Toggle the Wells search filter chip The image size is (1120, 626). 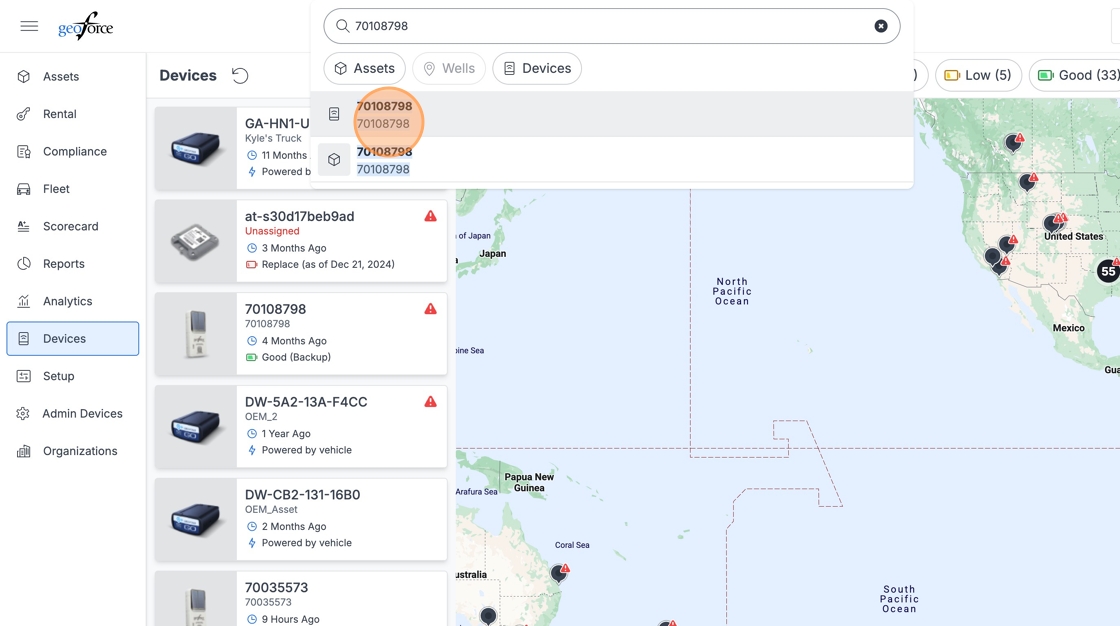coord(448,68)
